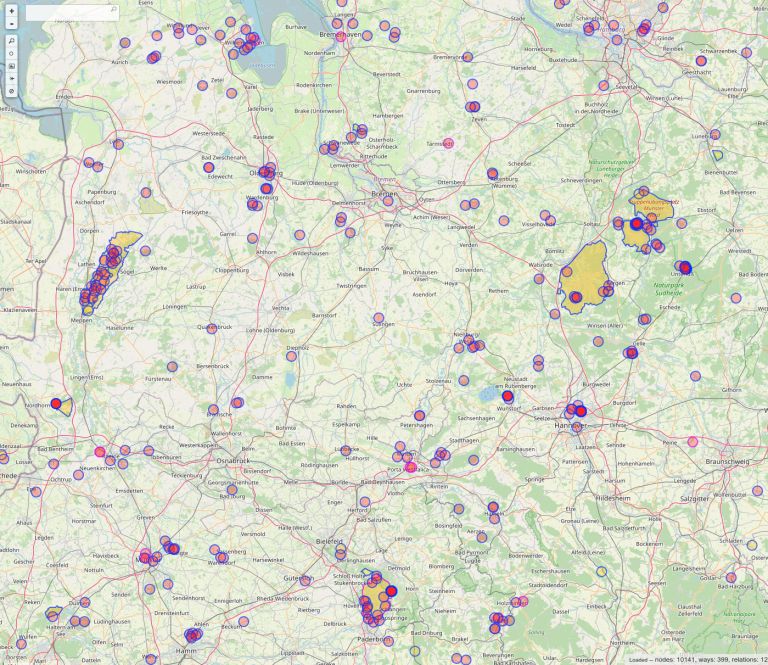Click the red marker at Unterlüß

686,267
